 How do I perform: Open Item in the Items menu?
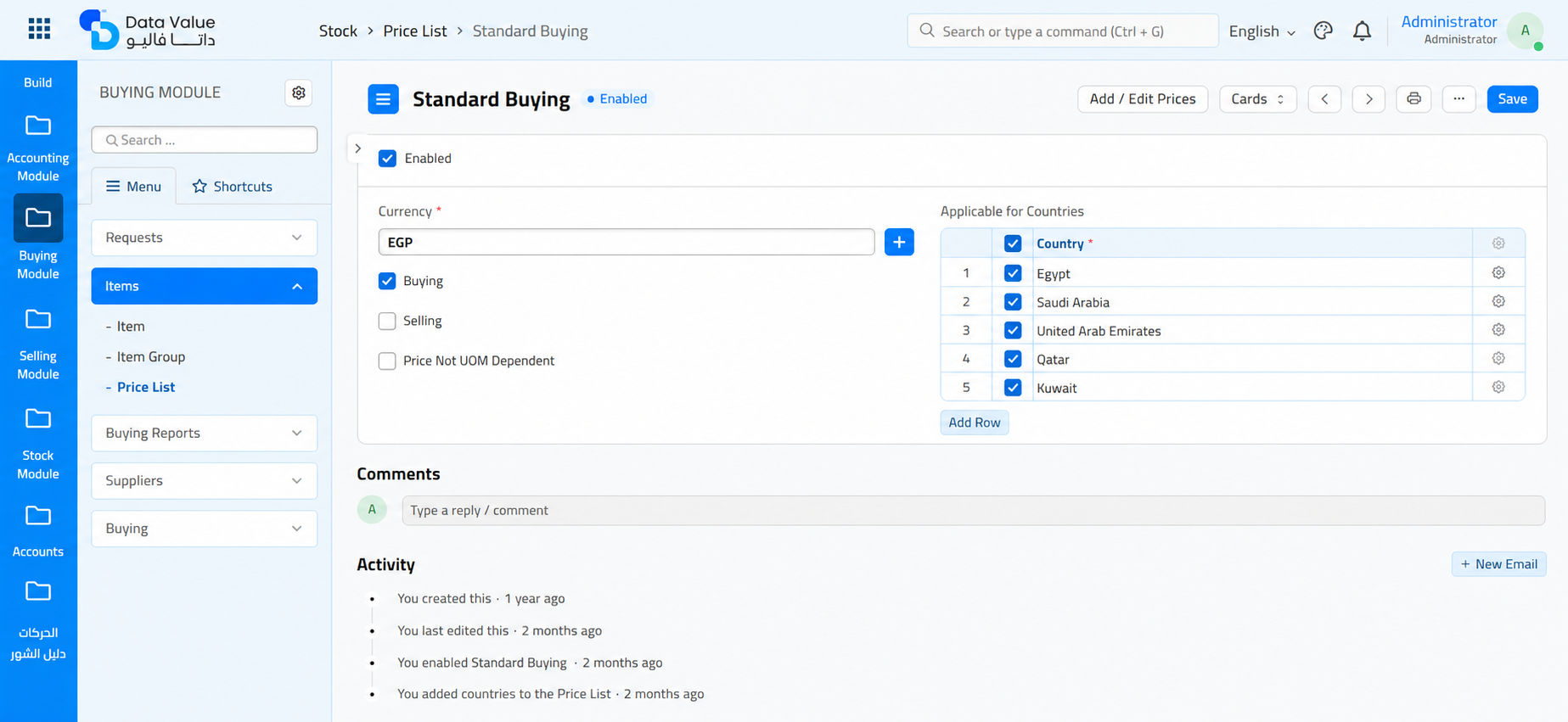point(131,326)
